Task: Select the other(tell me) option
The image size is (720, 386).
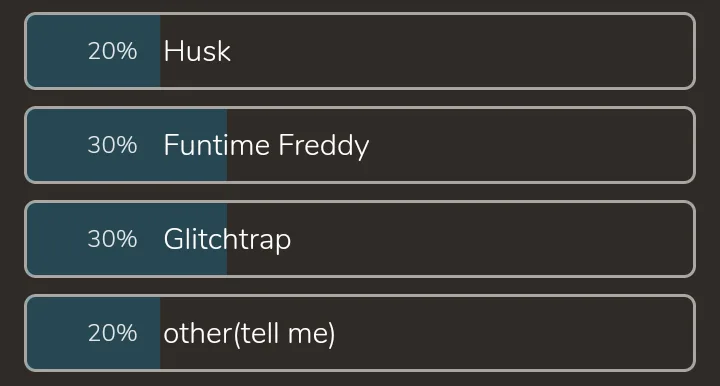Action: tap(360, 333)
